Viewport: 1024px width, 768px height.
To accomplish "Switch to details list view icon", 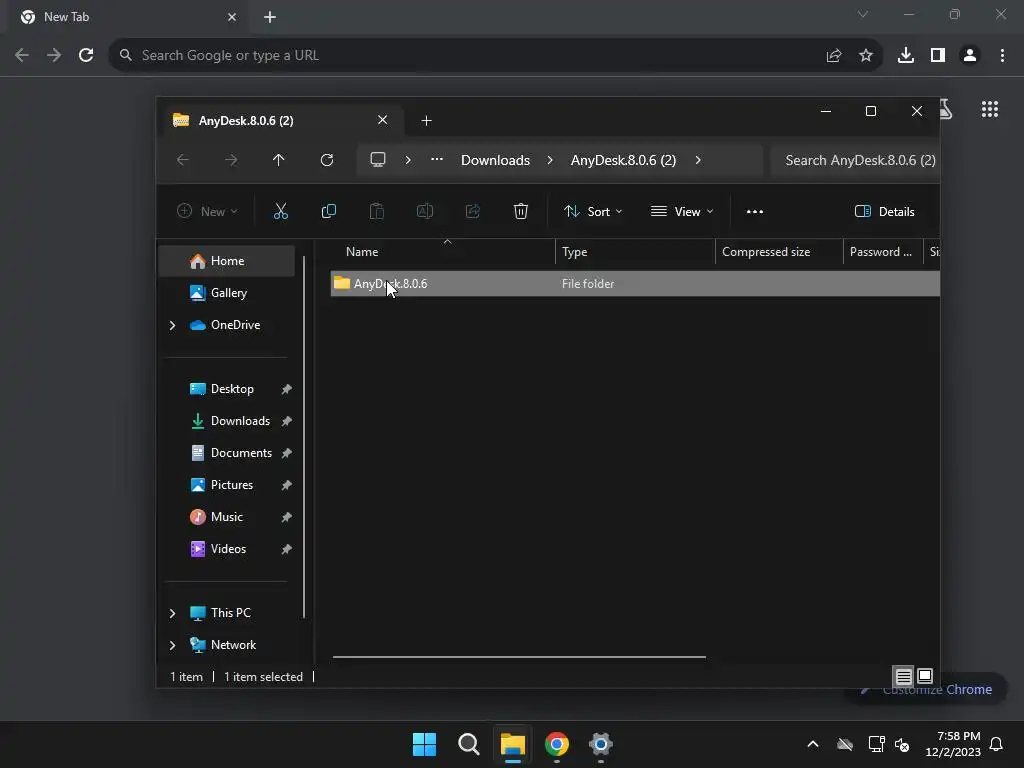I will coord(903,677).
